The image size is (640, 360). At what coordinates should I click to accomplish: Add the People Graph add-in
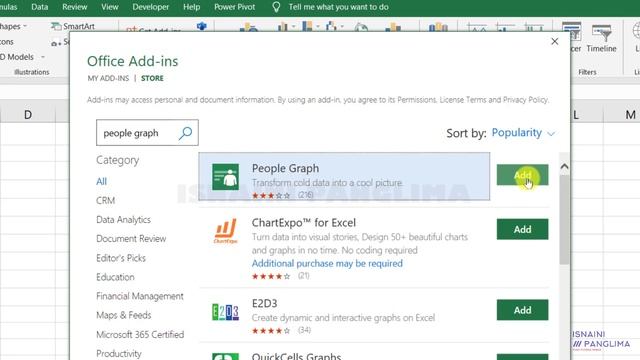coord(522,175)
